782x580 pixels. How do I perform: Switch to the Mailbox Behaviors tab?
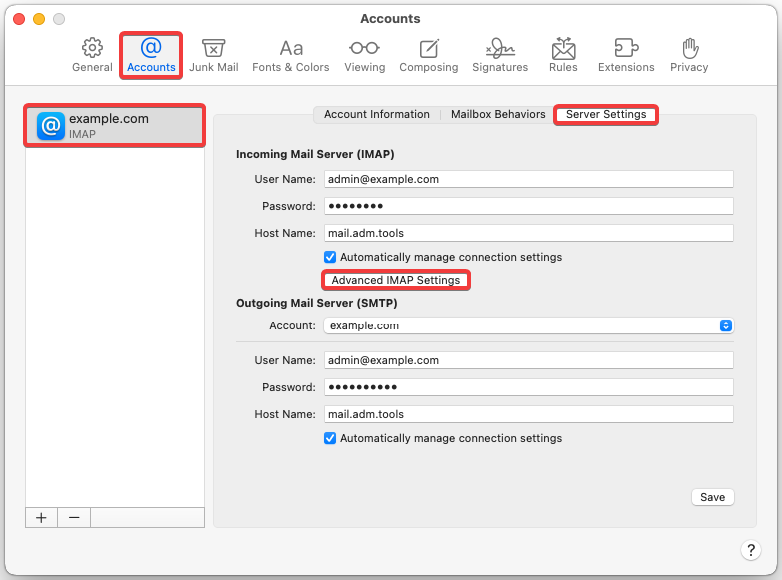tap(498, 115)
